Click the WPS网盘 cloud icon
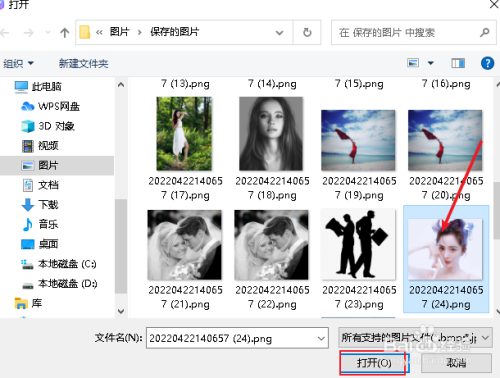The height and width of the screenshot is (378, 500). 28,106
